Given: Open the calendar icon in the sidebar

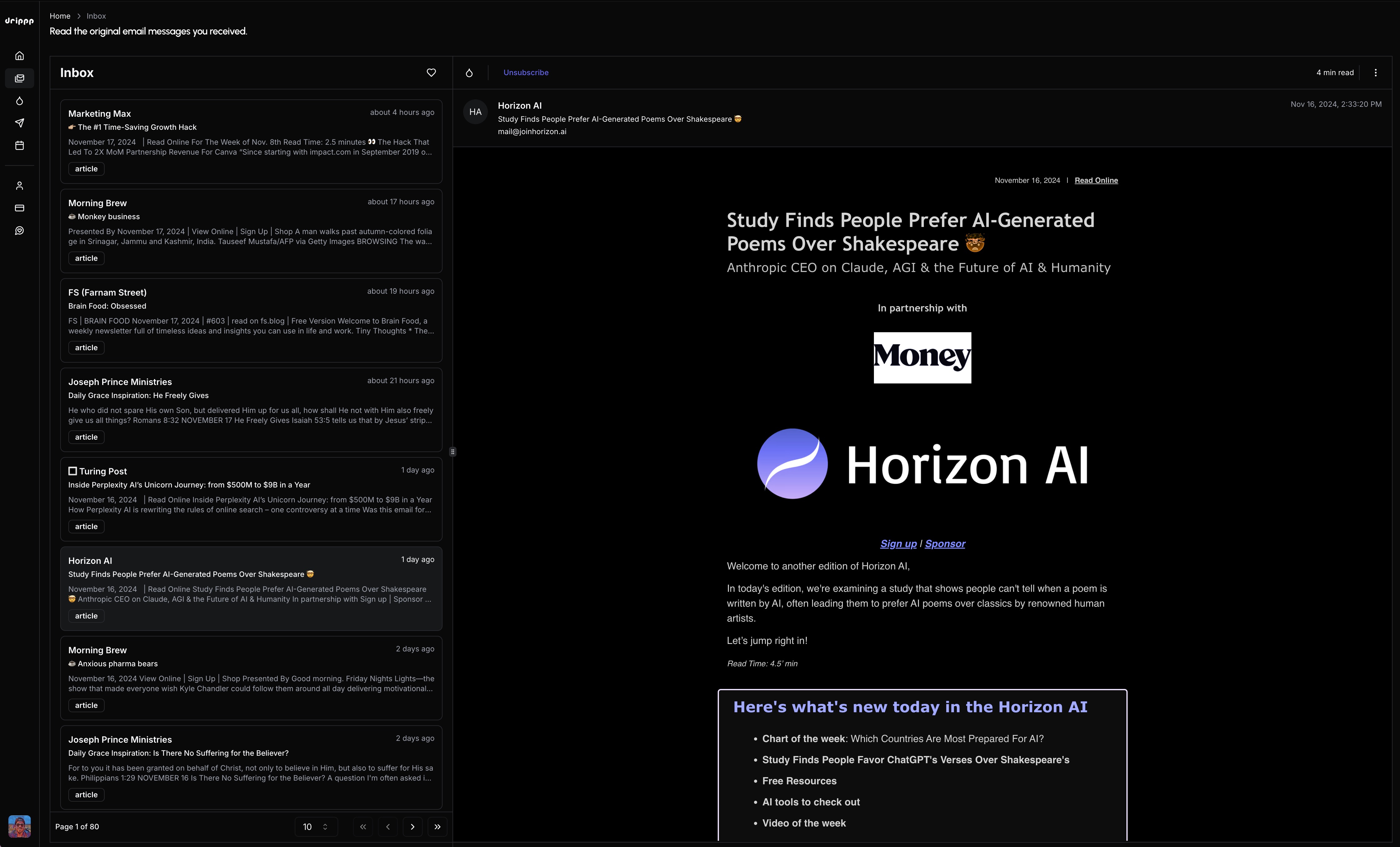Looking at the screenshot, I should [x=19, y=145].
